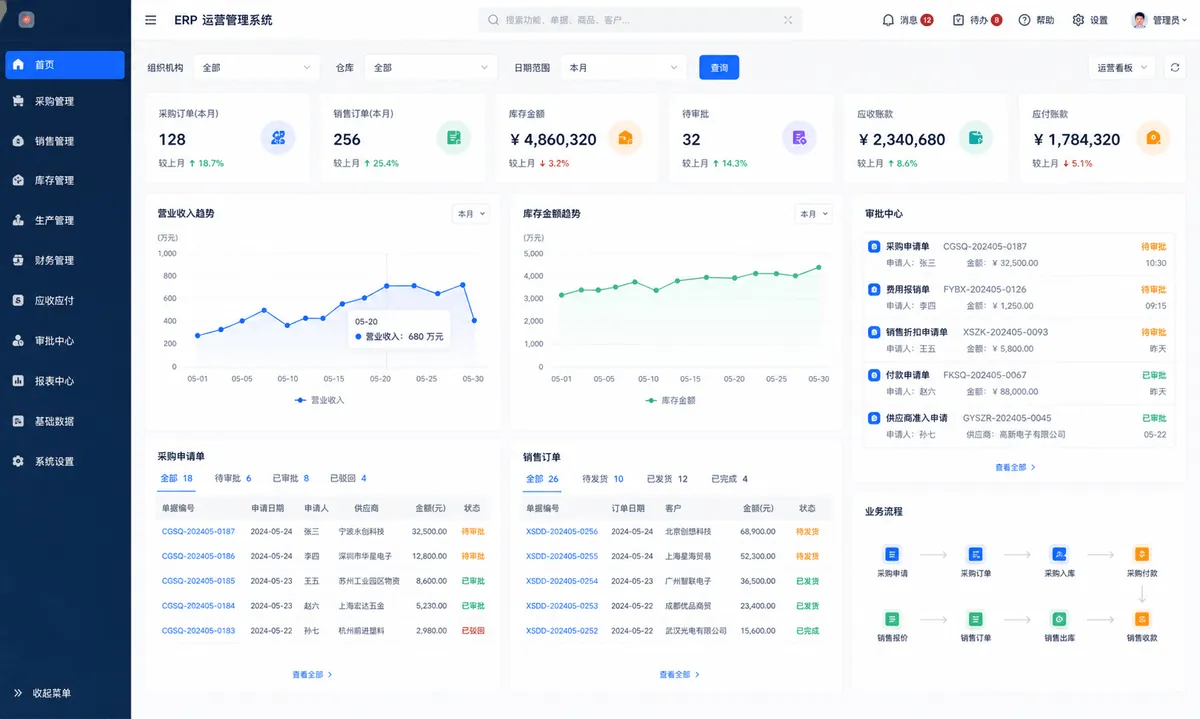The height and width of the screenshot is (719, 1200).
Task: Open 基础数据 in the sidebar
Action: click(65, 421)
